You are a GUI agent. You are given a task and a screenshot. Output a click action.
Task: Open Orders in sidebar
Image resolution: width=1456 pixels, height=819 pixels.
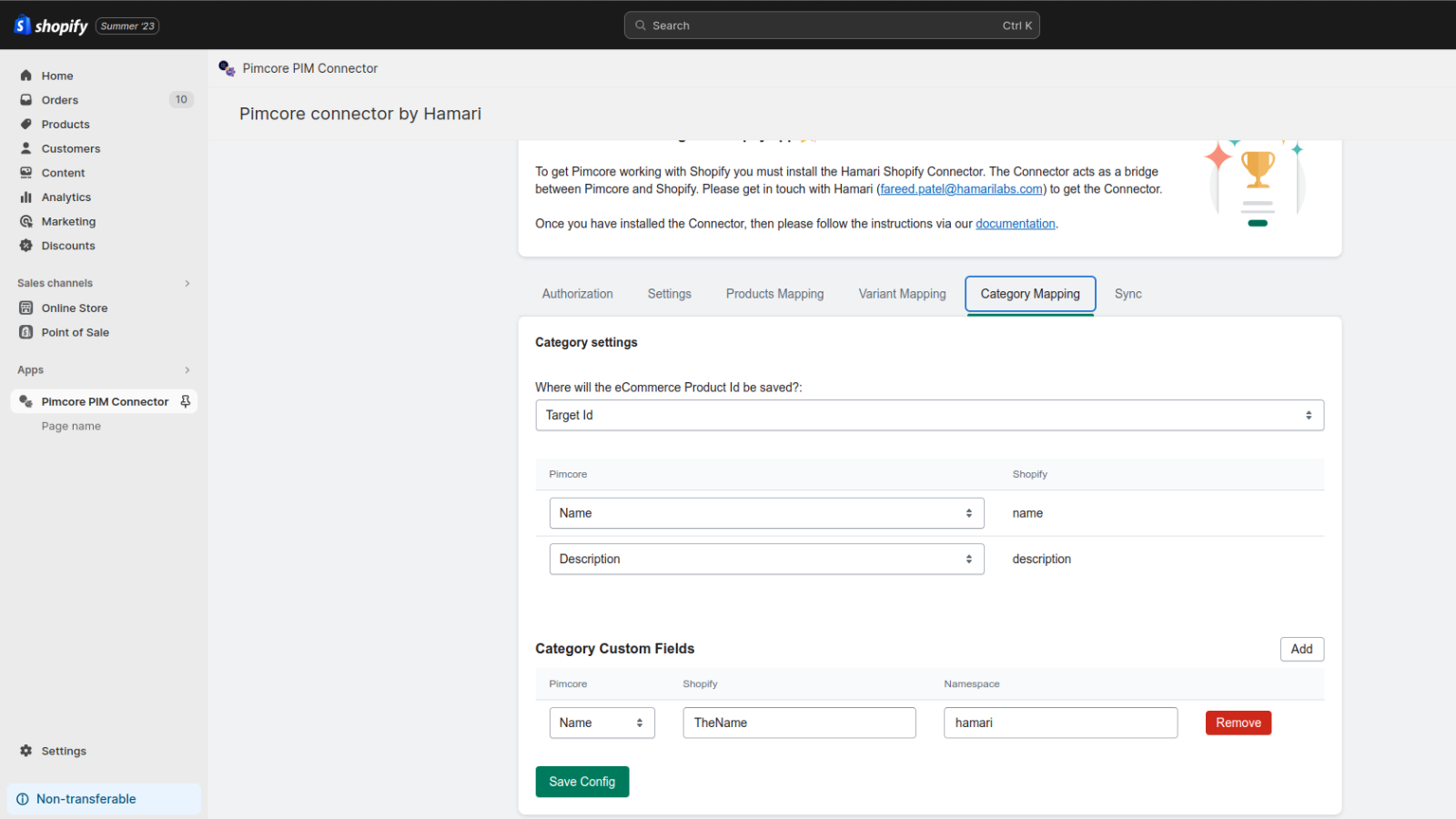(x=59, y=100)
